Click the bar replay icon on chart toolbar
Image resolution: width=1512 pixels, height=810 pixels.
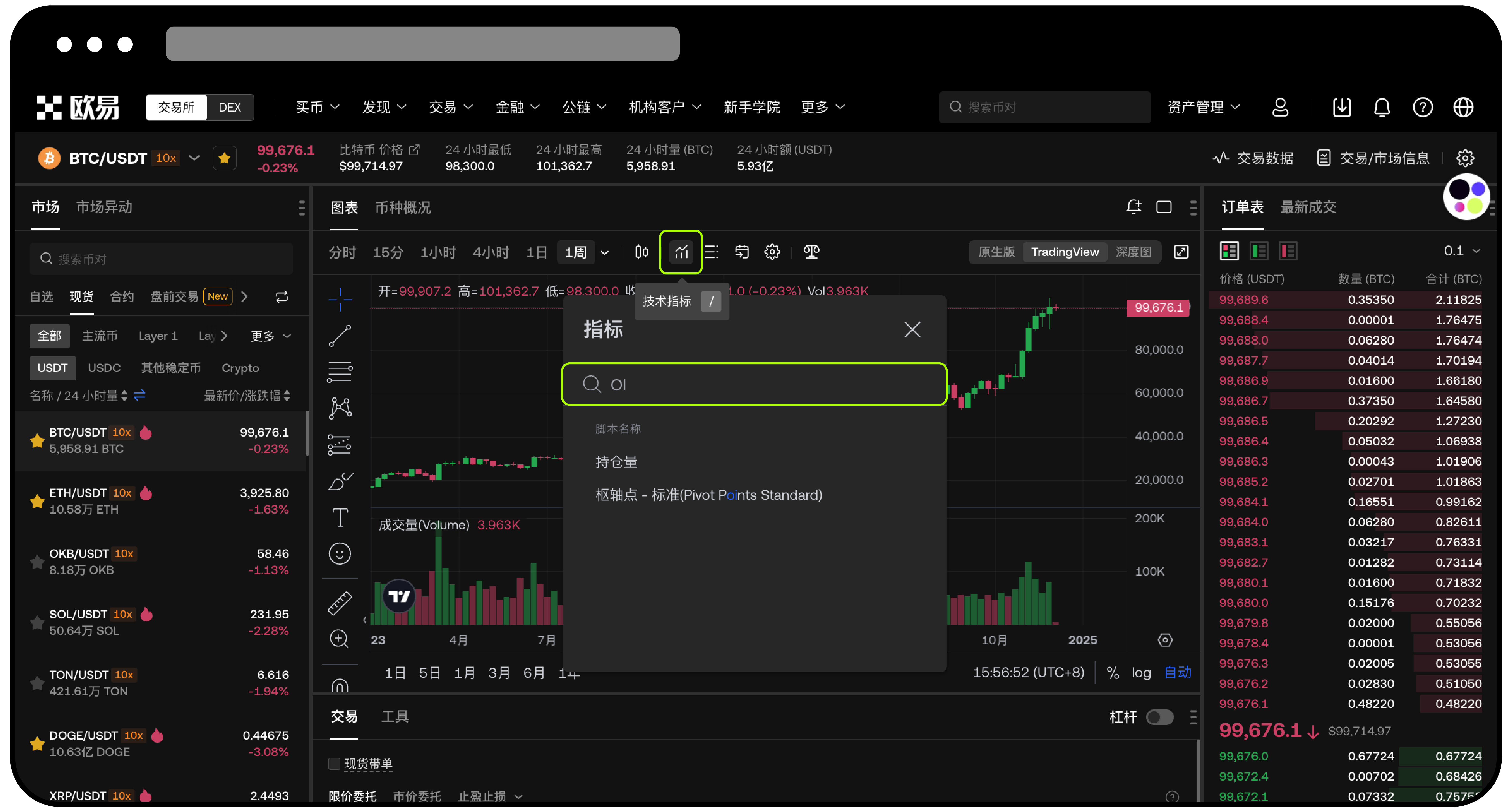point(741,252)
